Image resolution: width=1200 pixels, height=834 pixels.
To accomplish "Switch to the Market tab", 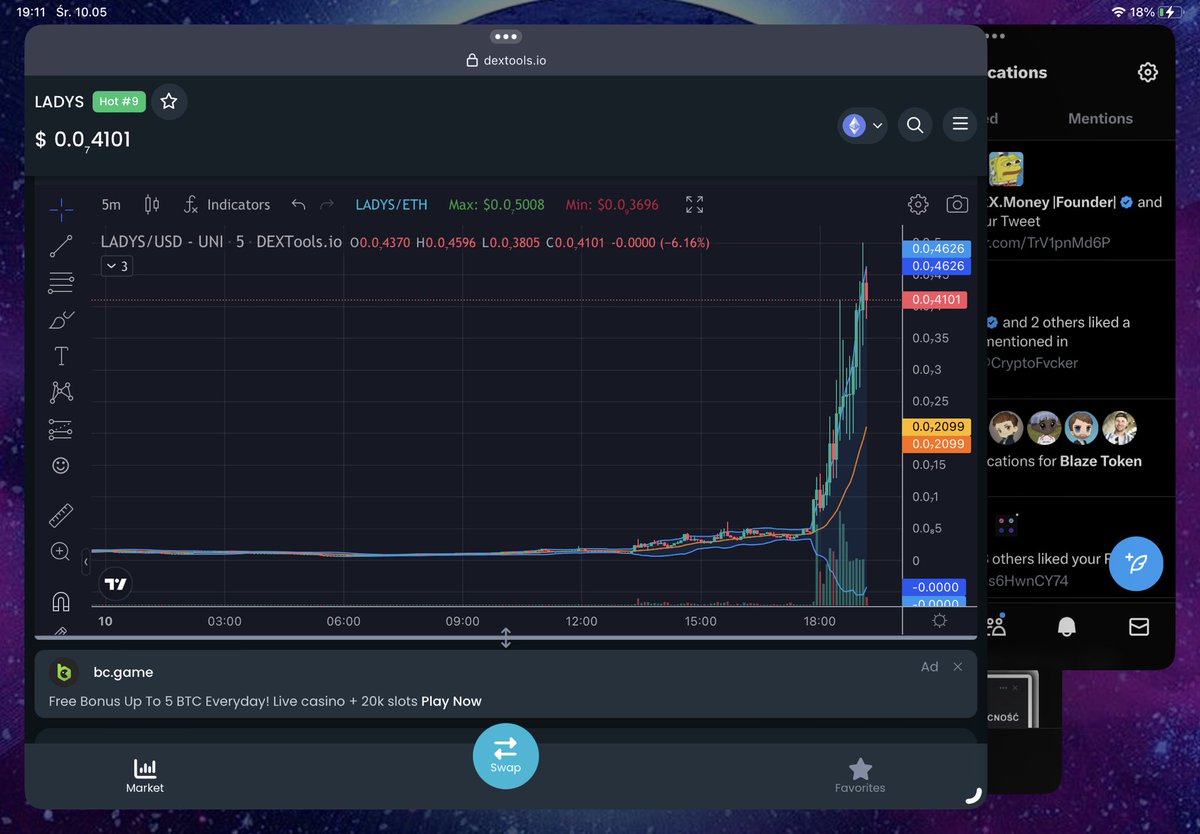I will [145, 776].
